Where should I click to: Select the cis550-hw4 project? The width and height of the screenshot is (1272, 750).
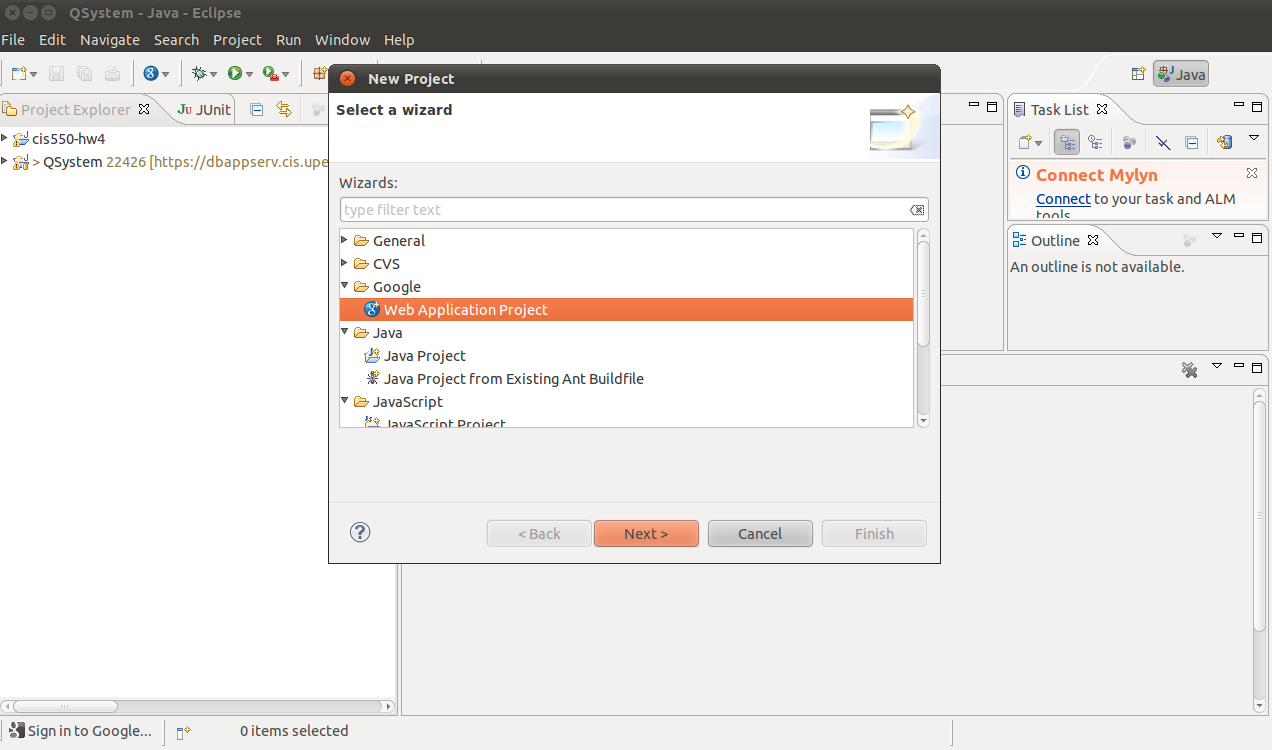(x=68, y=139)
